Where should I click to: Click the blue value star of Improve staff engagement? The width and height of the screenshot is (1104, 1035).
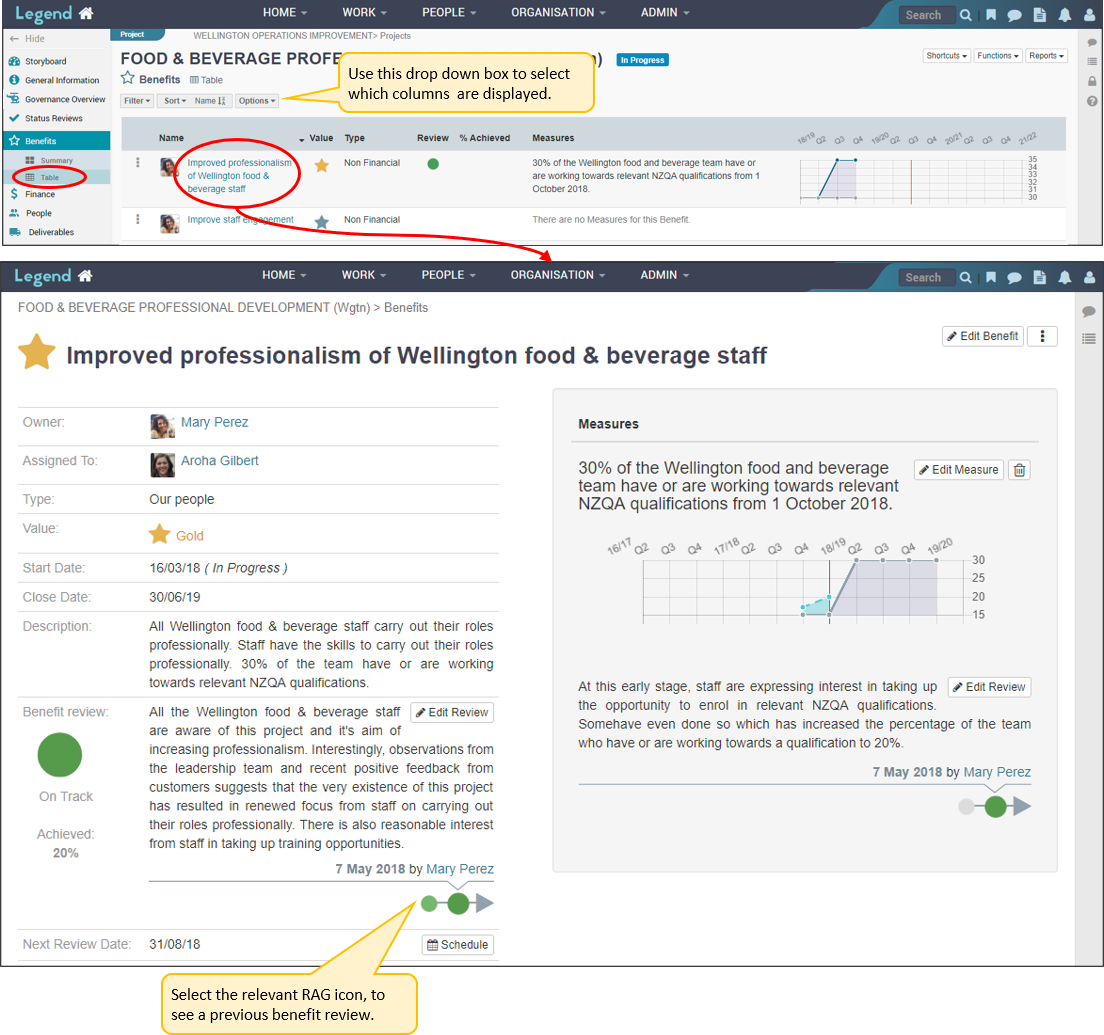pos(322,222)
